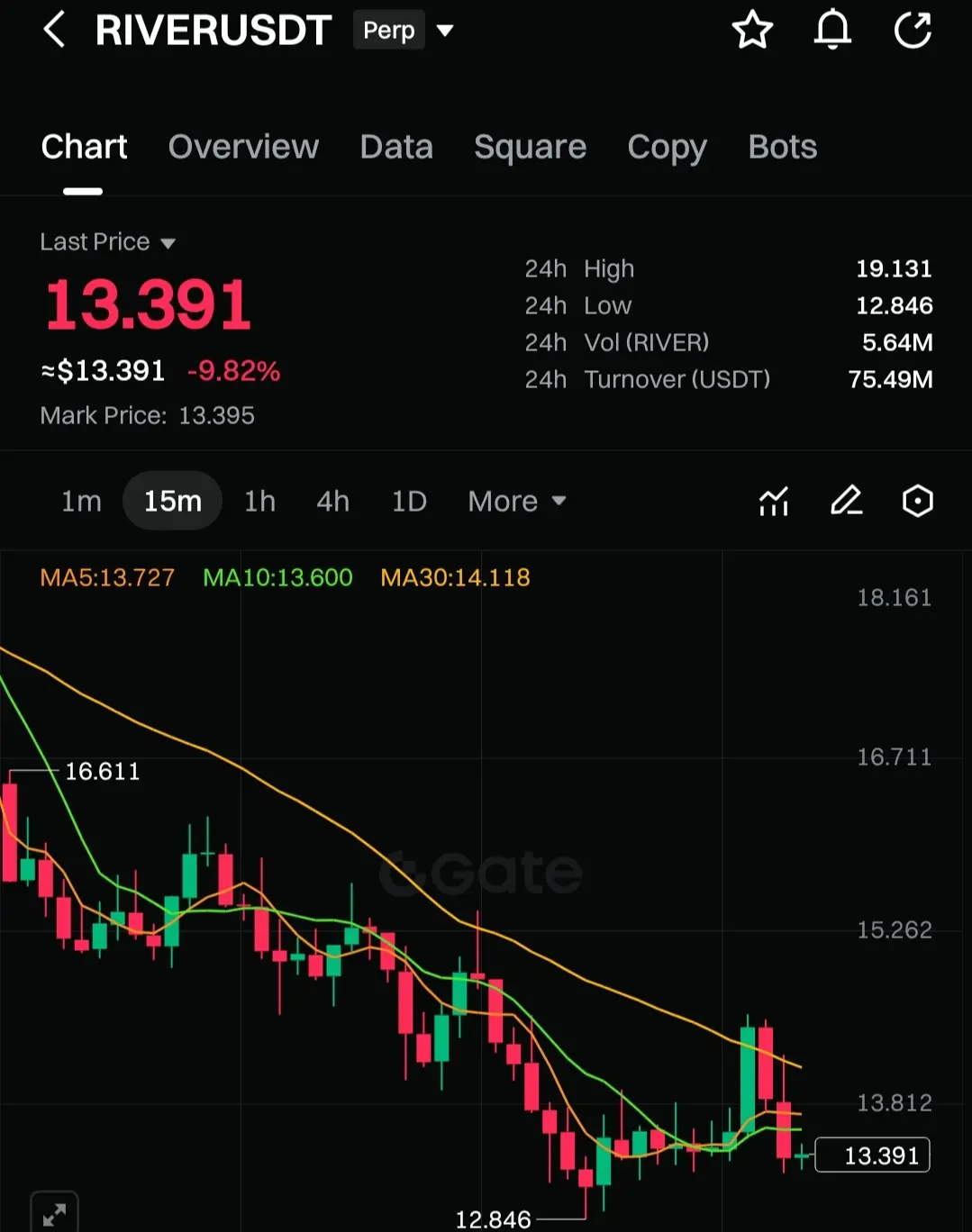
Task: Select the 4h timeframe
Action: coord(332,501)
